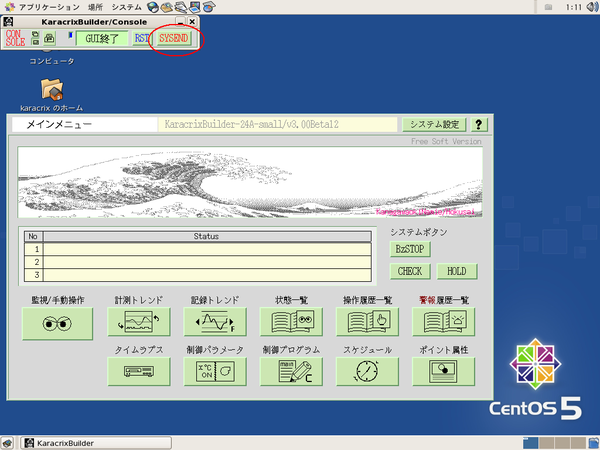Open the 監視/手動操作 eyes icon button

pyautogui.click(x=57, y=324)
